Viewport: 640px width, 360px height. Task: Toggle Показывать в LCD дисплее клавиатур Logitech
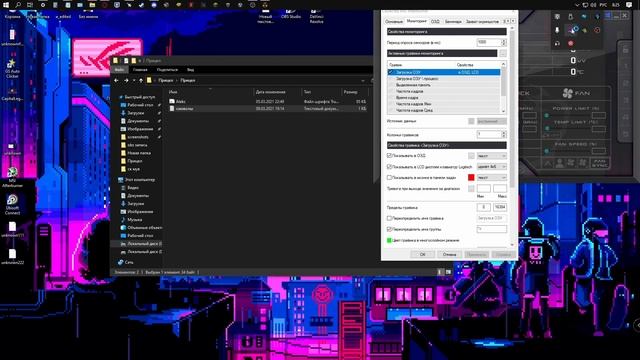(x=389, y=167)
